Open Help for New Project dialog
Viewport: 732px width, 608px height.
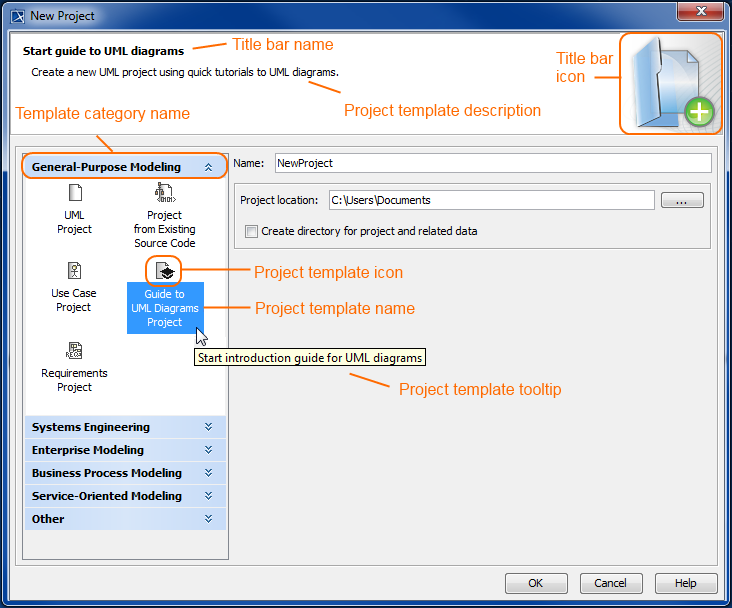click(x=685, y=583)
